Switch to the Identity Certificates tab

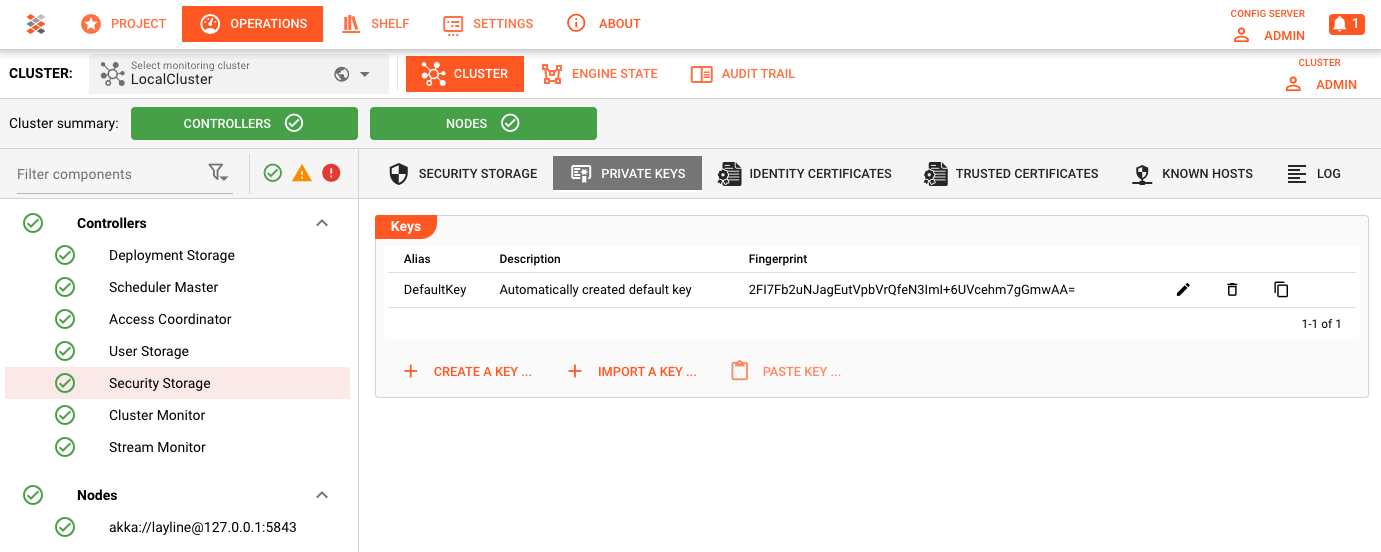click(805, 173)
